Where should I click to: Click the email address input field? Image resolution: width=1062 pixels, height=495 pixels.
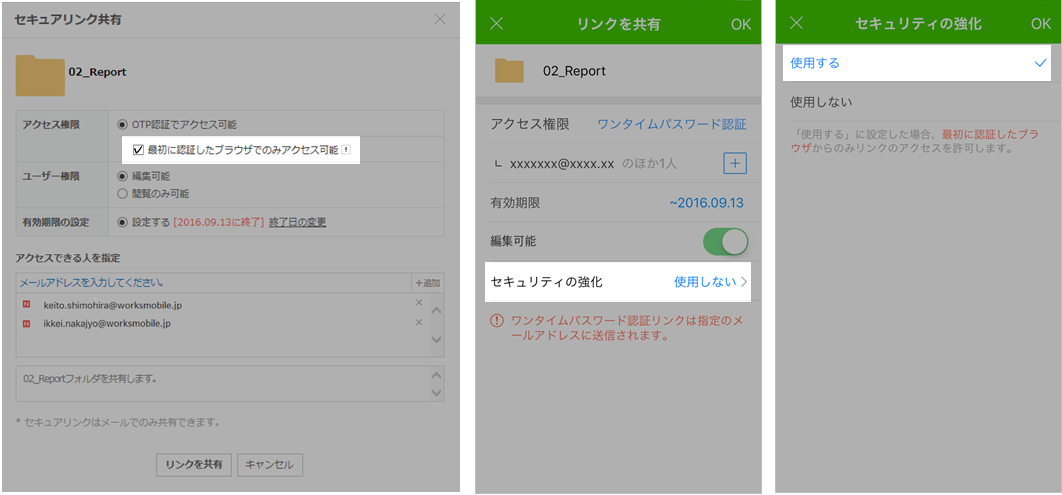(x=213, y=283)
